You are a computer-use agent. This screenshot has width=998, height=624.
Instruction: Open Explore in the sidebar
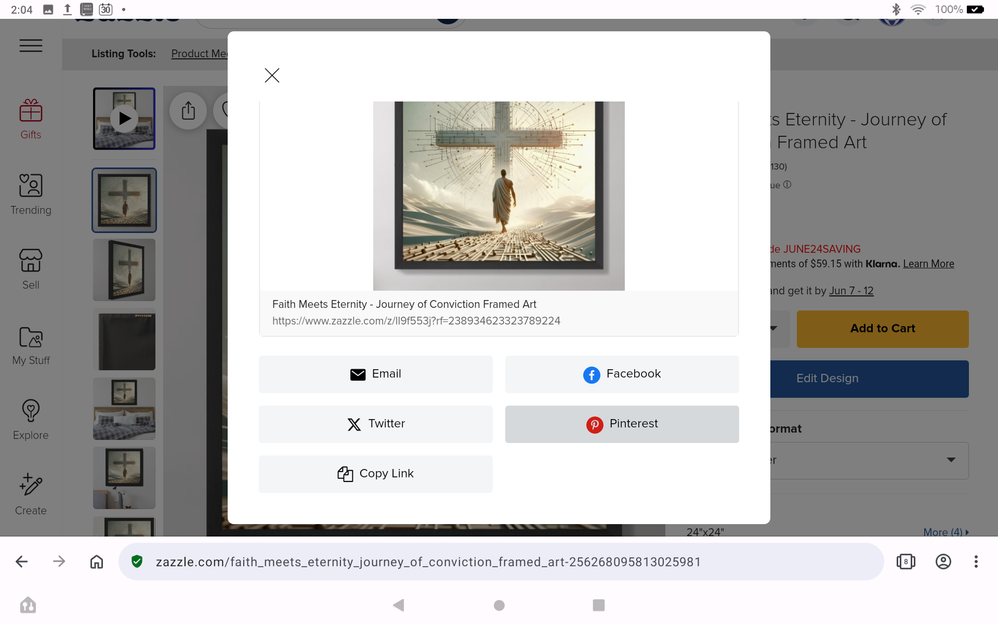pyautogui.click(x=31, y=419)
